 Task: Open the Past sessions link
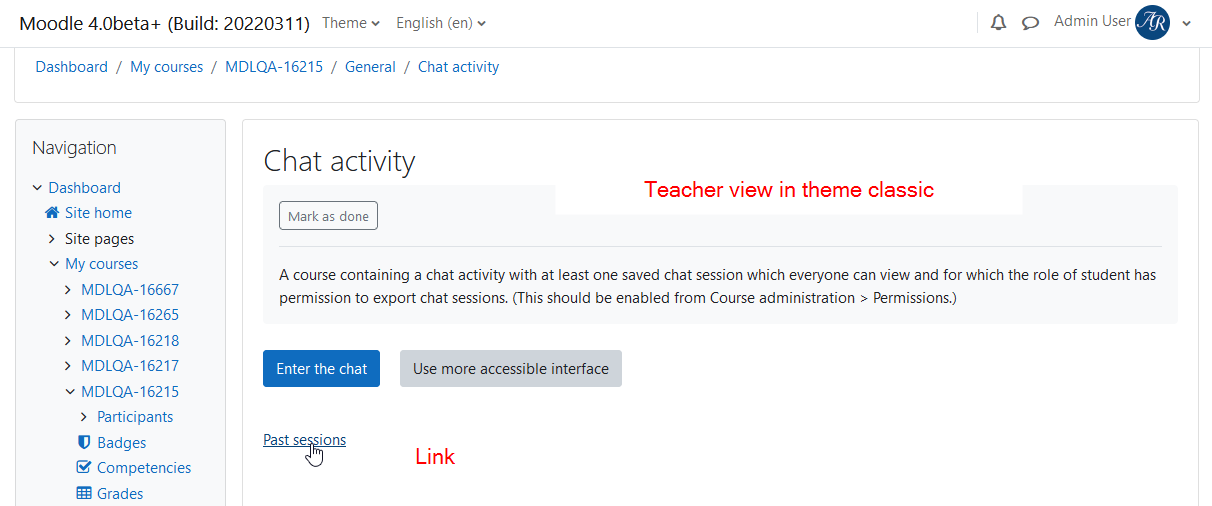point(304,440)
